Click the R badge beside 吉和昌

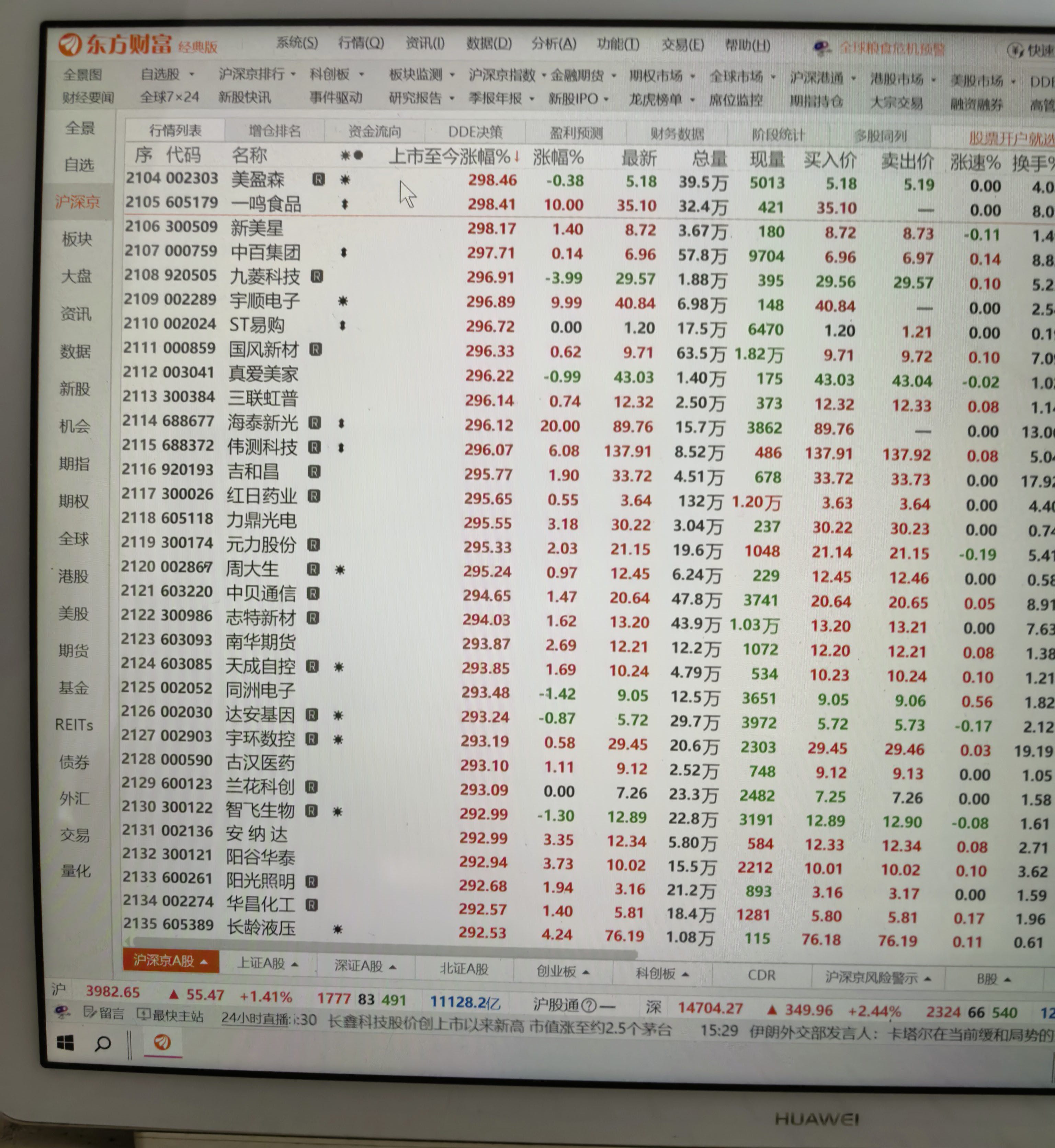click(314, 472)
